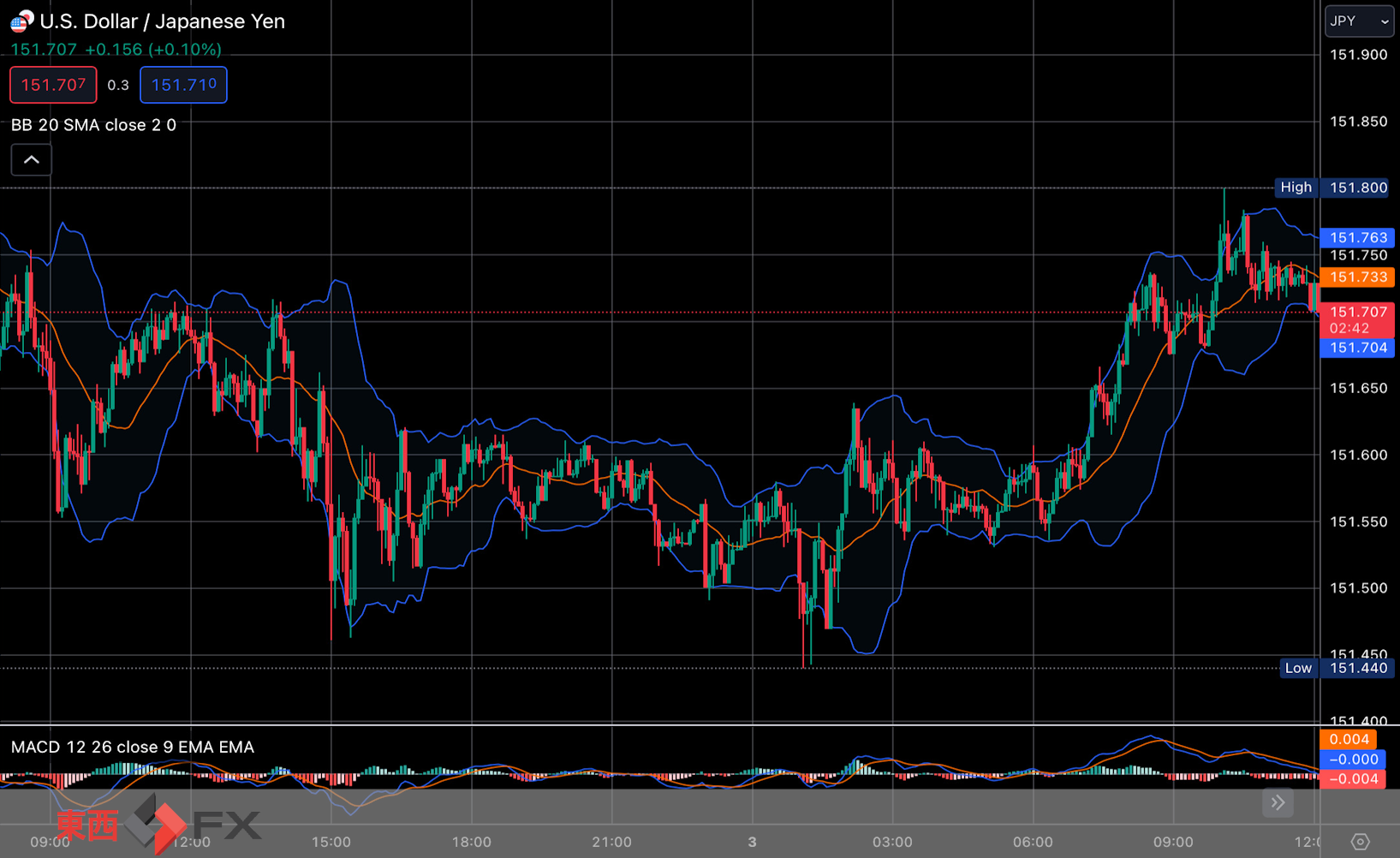Click the U.S. Dollar / Japanese Yen title
Image resolution: width=1400 pixels, height=858 pixels.
[x=163, y=21]
